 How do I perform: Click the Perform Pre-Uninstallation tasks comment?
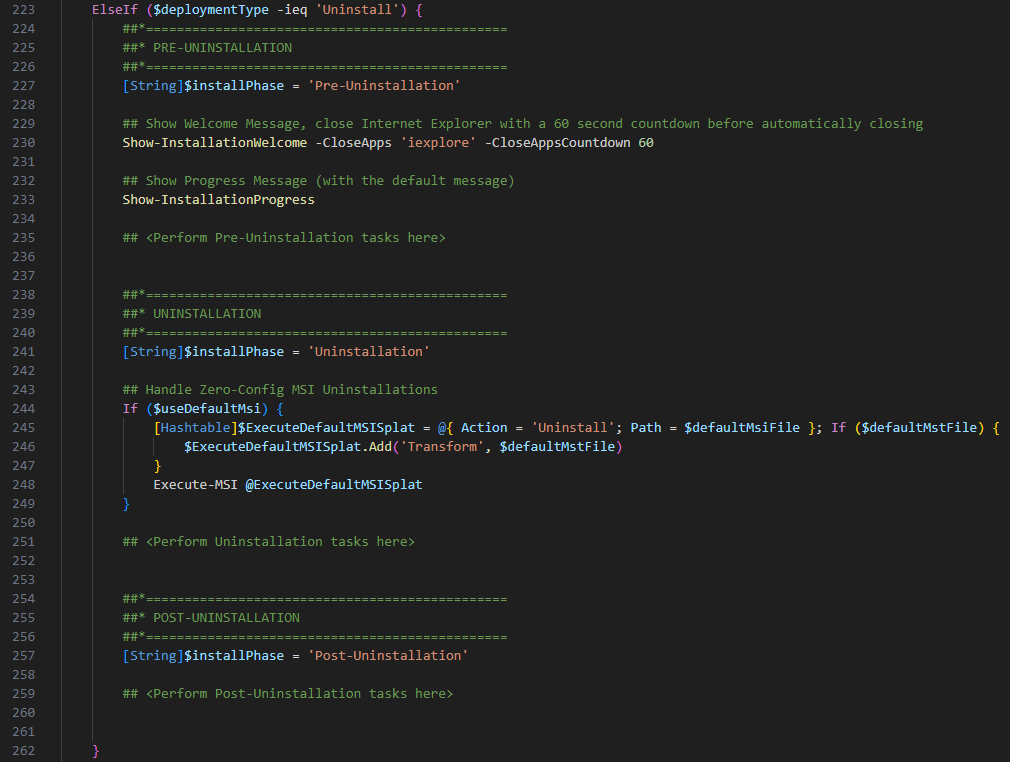tap(284, 237)
